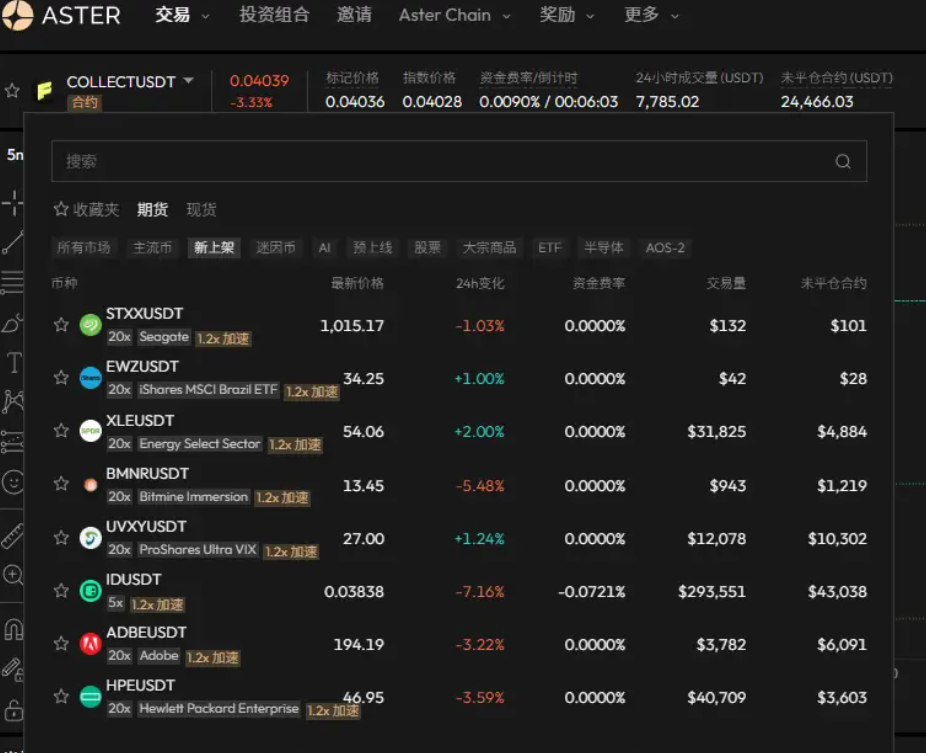Toggle the magnet snap tool

click(14, 630)
